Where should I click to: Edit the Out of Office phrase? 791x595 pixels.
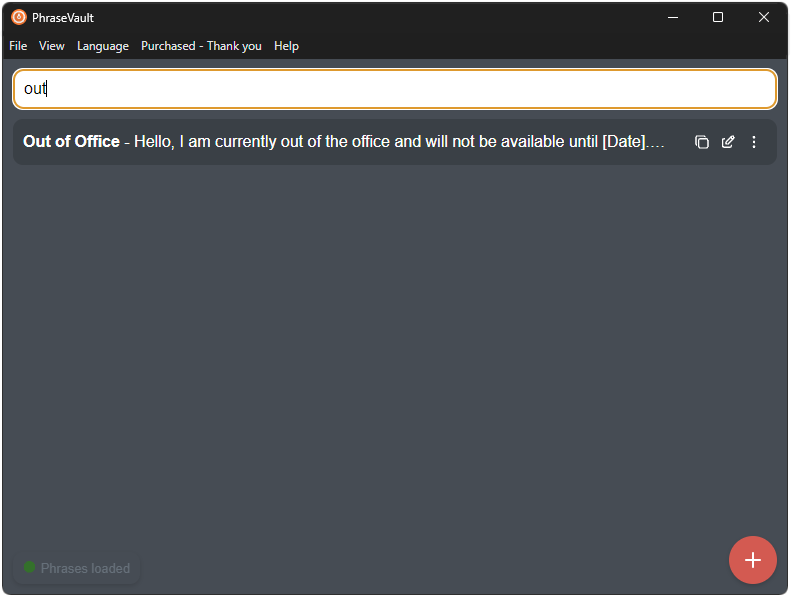click(728, 142)
